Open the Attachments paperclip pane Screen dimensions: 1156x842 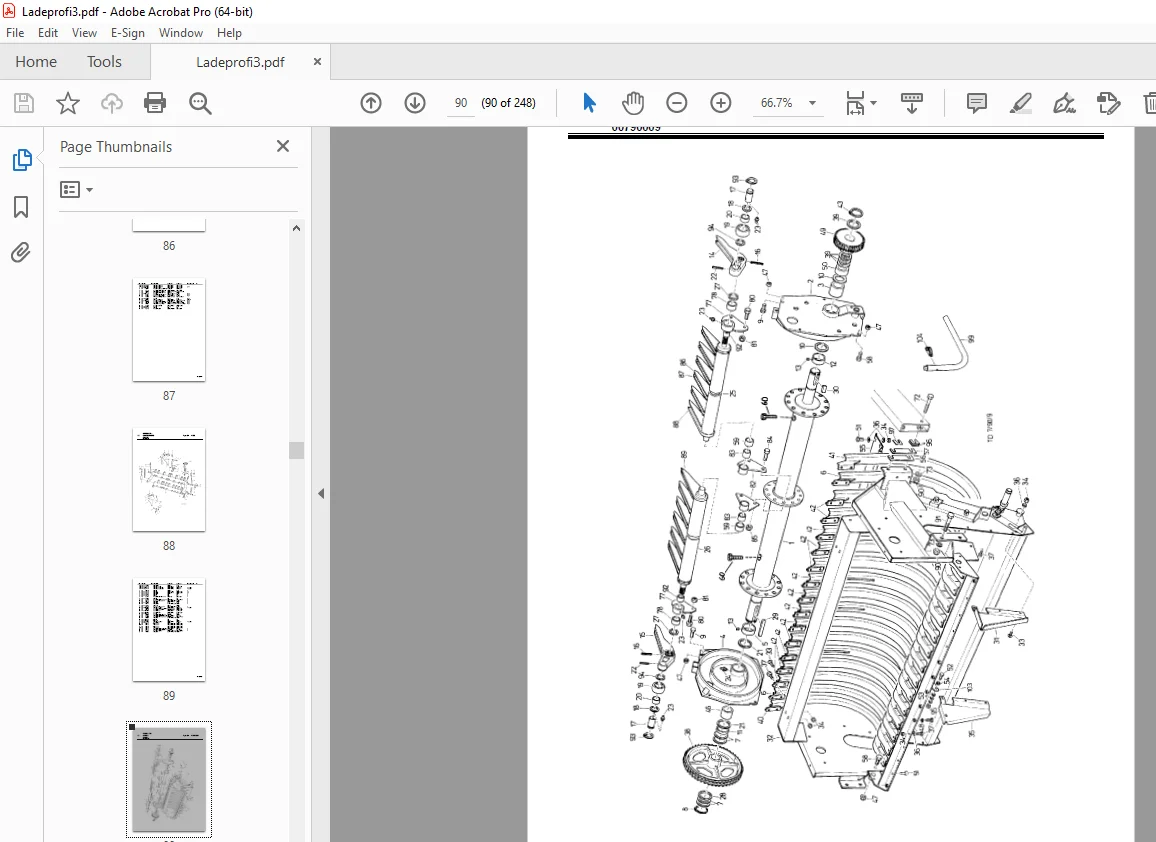[21, 253]
